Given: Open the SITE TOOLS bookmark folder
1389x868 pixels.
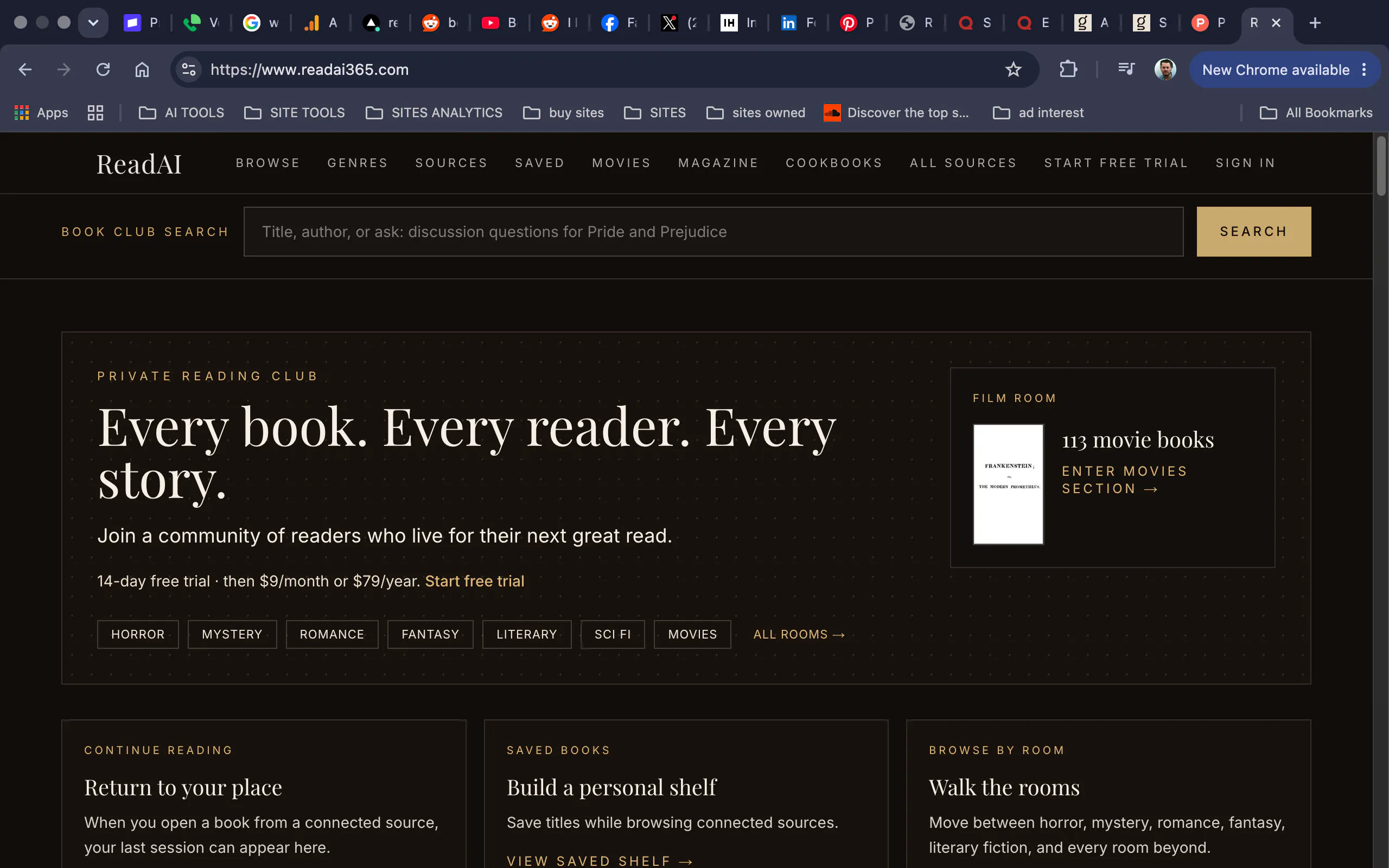Looking at the screenshot, I should pyautogui.click(x=295, y=112).
